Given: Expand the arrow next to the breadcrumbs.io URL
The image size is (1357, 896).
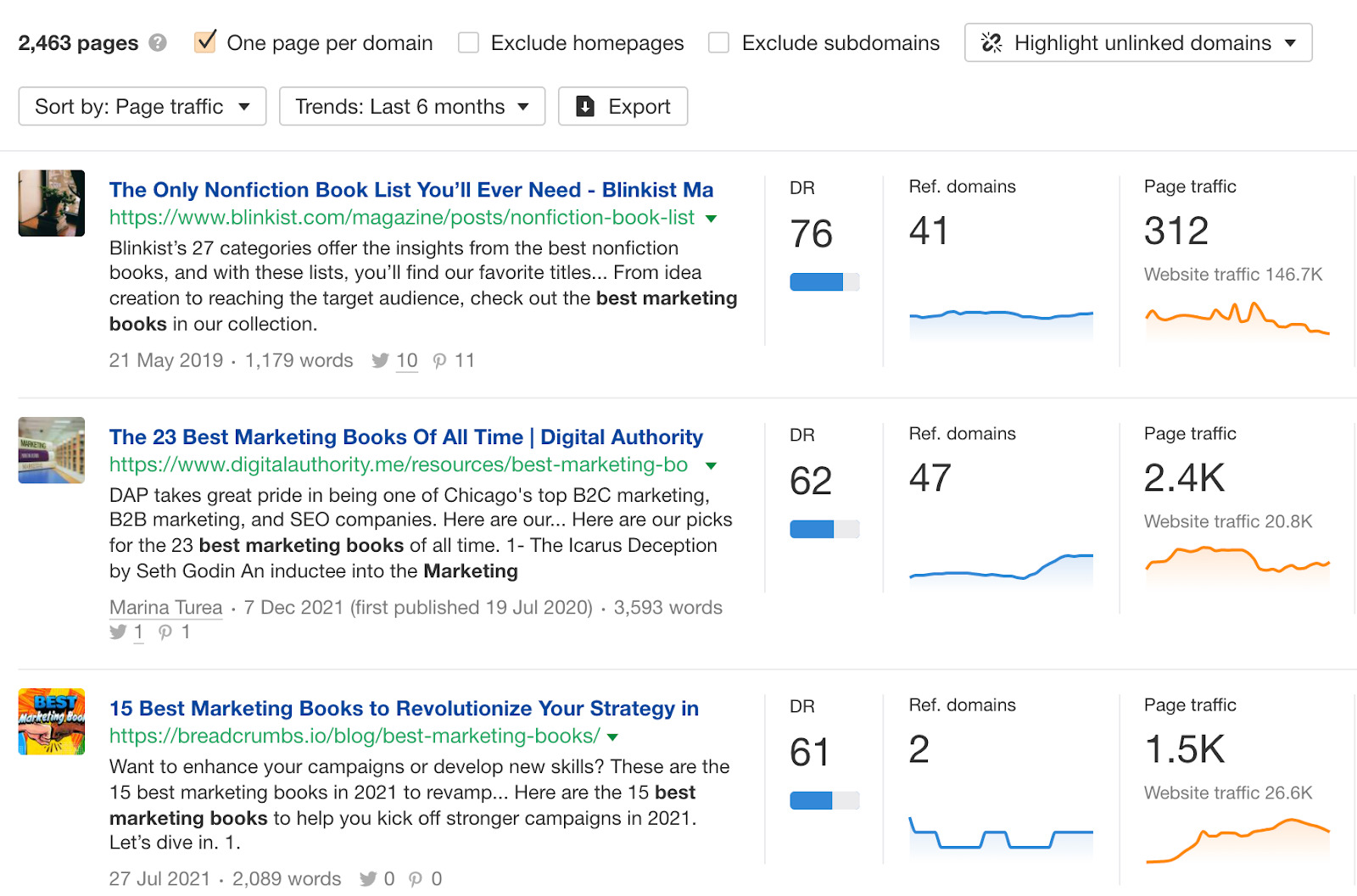Looking at the screenshot, I should (612, 737).
